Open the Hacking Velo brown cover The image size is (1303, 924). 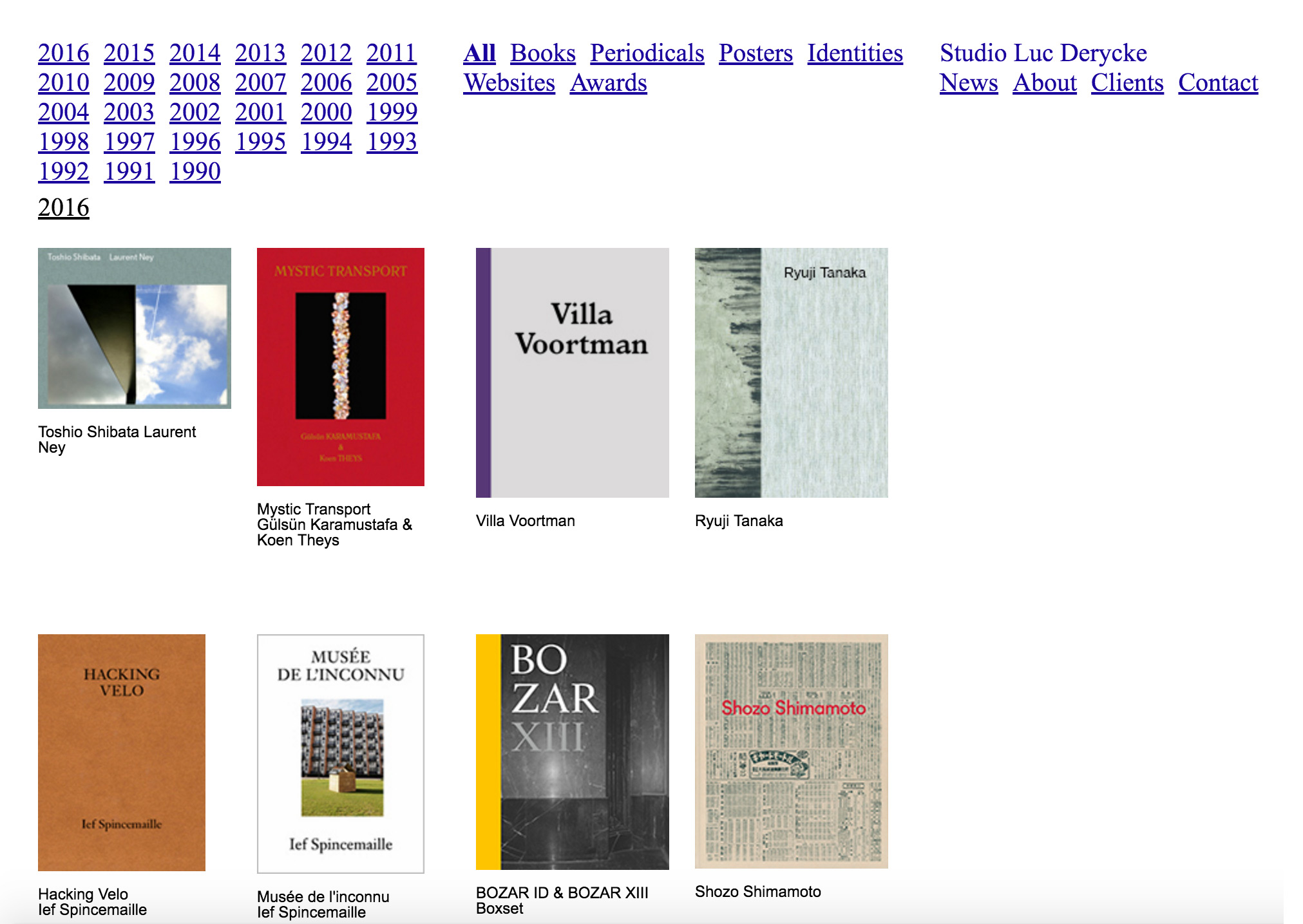coord(122,753)
